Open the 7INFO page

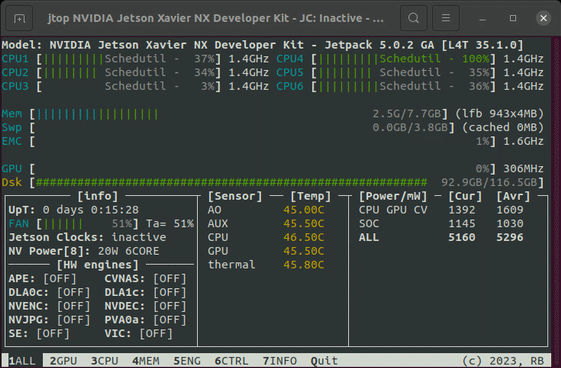[x=280, y=361]
